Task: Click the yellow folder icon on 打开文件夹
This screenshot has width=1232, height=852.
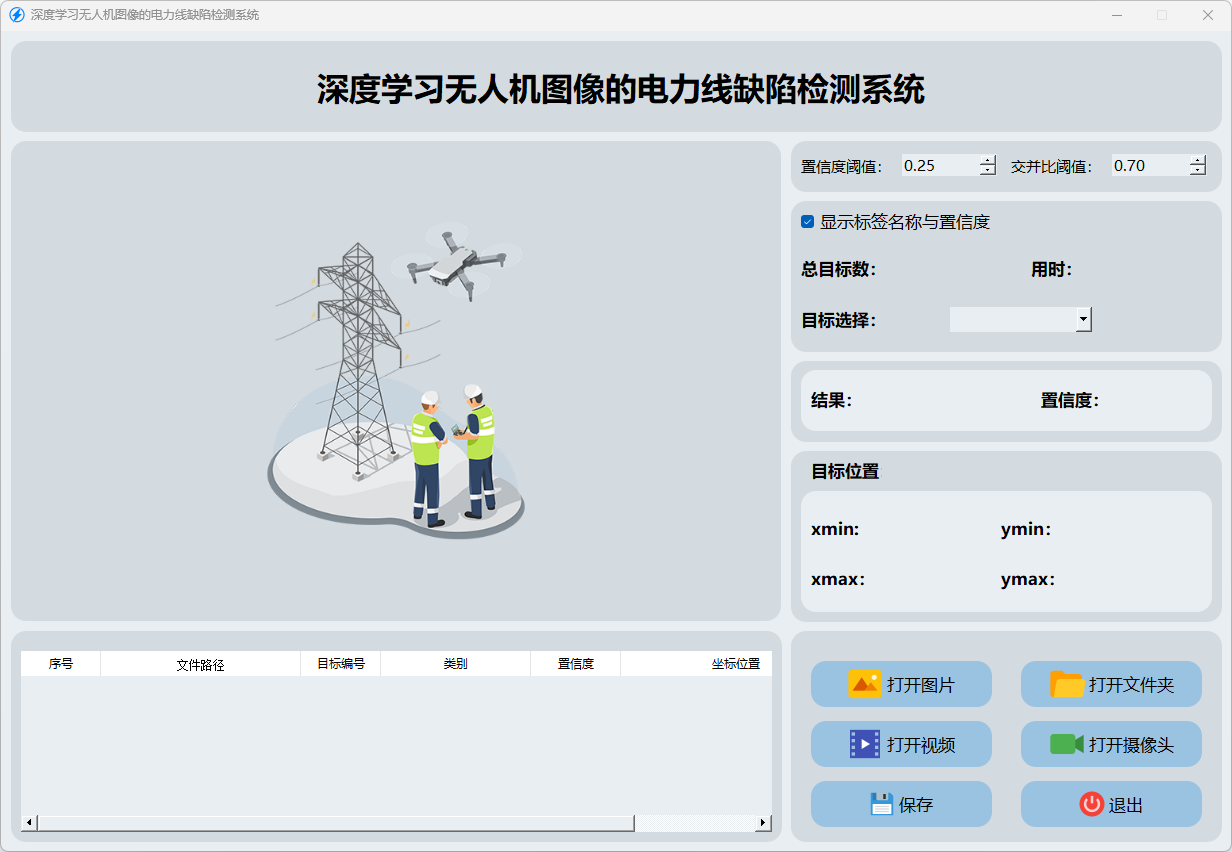Action: (x=1067, y=684)
